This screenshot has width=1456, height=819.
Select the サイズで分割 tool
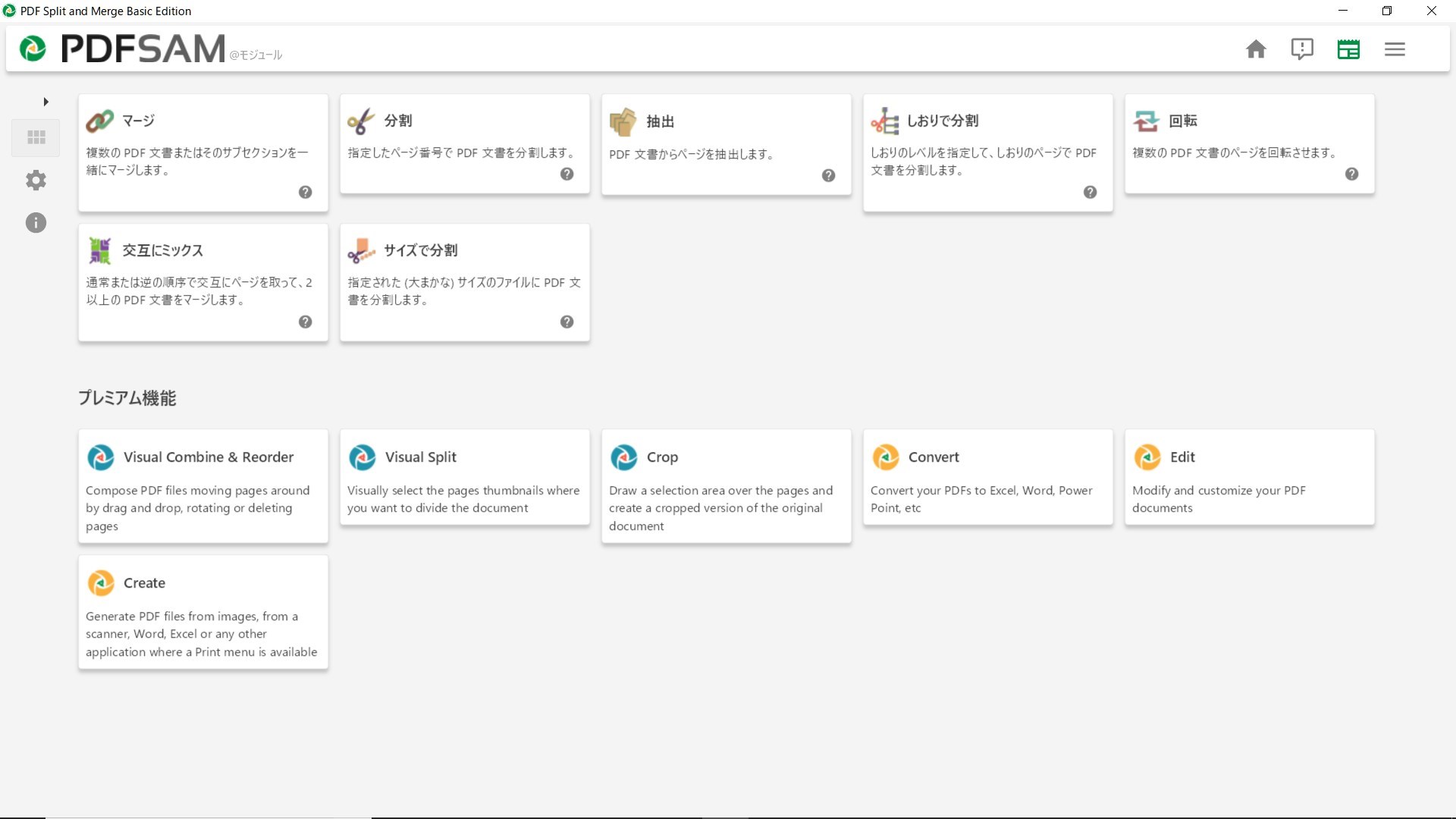point(465,282)
